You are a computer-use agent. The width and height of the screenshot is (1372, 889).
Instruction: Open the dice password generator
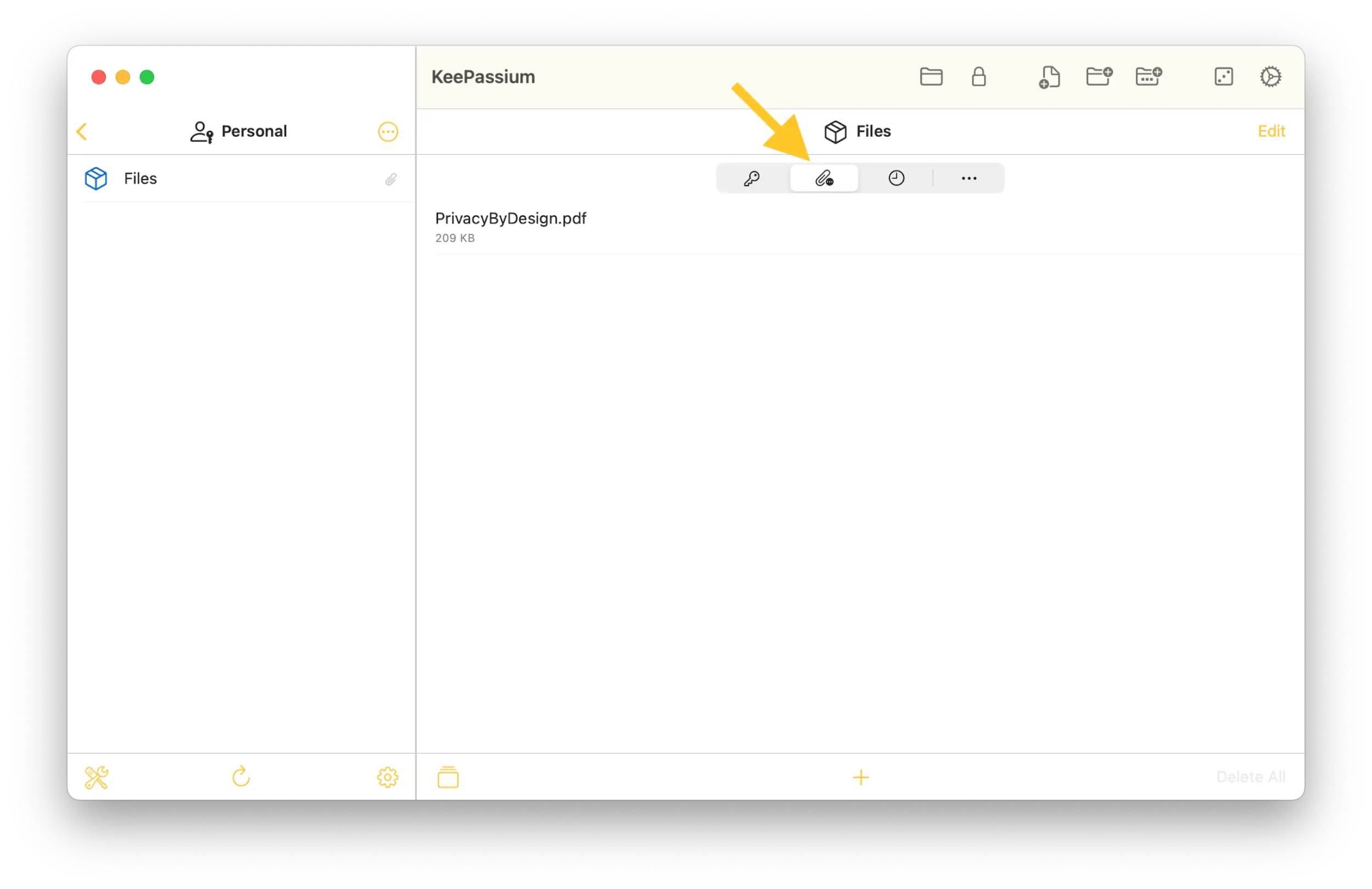coord(1224,77)
